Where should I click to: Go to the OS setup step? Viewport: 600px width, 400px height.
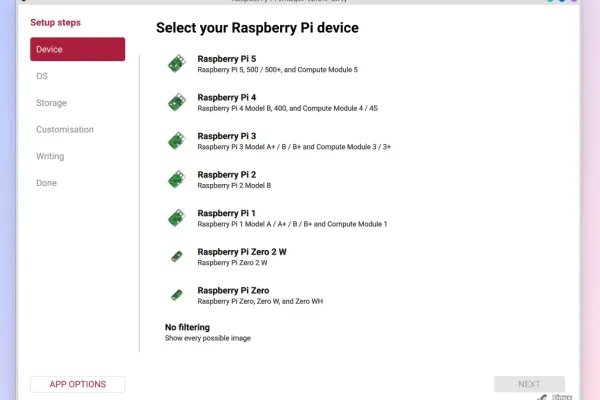[42, 76]
